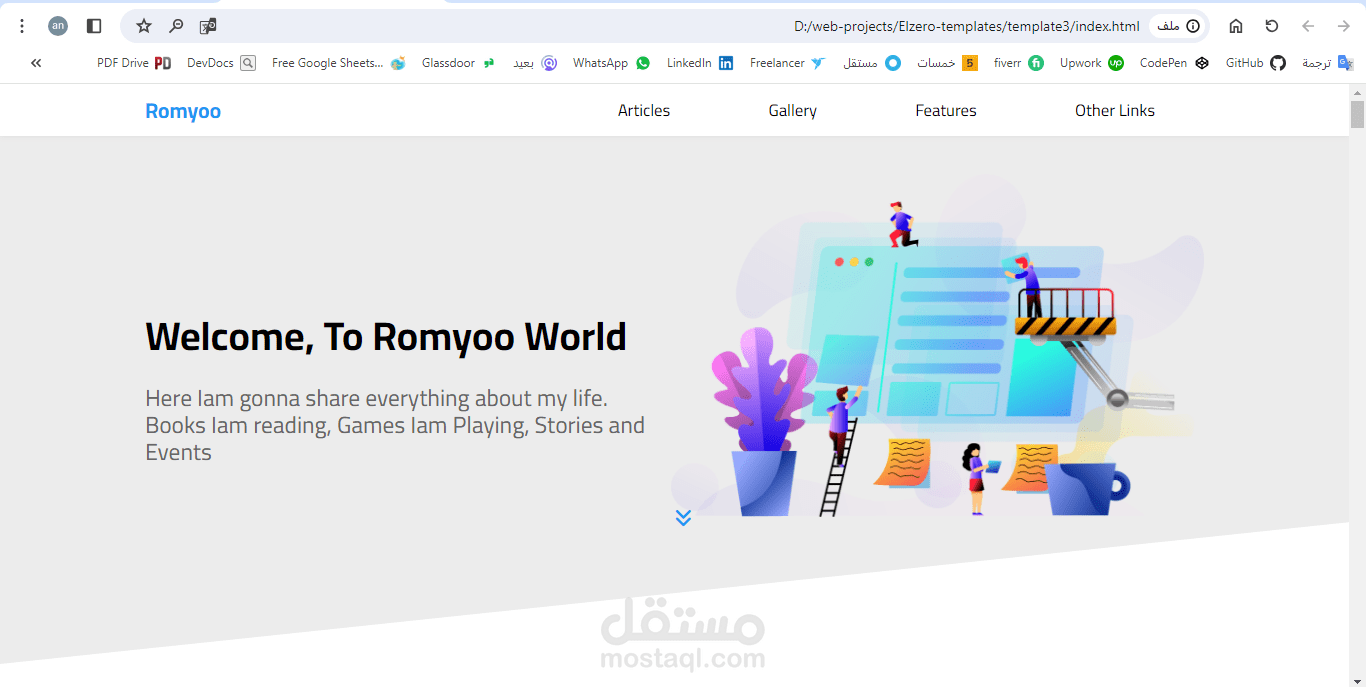Go to the browser home page icon

(x=1236, y=26)
